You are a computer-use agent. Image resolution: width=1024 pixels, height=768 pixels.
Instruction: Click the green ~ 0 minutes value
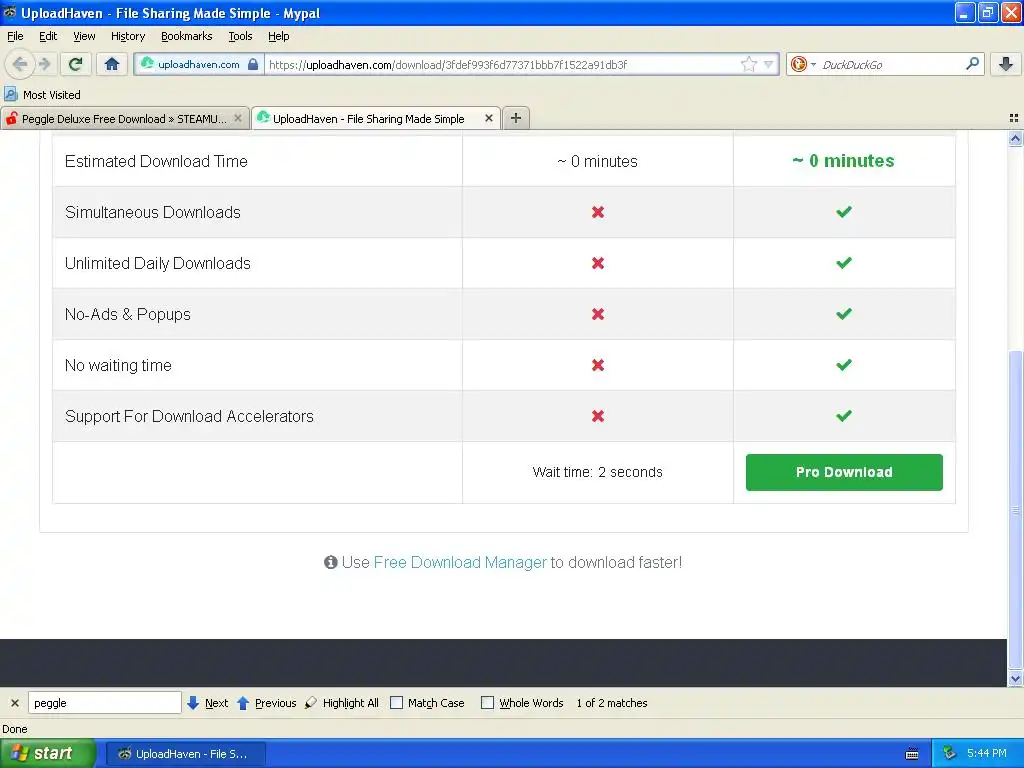pos(844,161)
